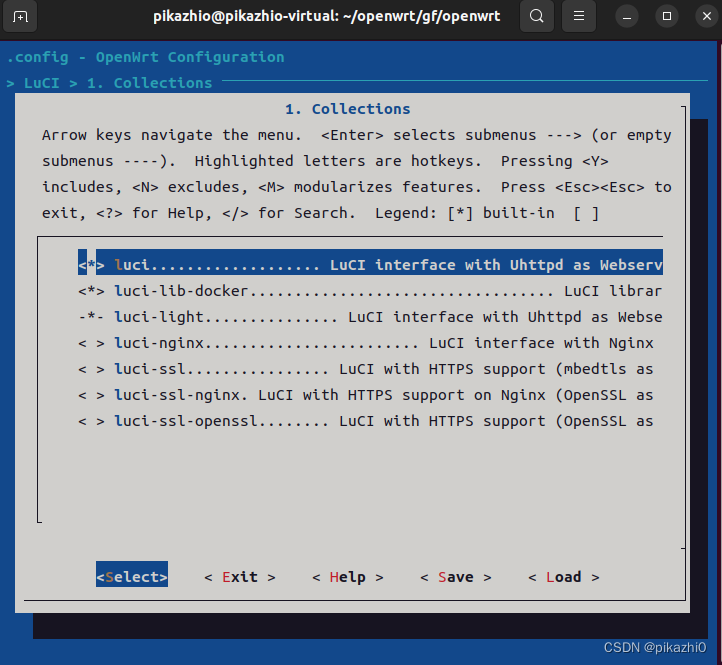Toggle luci-ssl-nginx selection marker
722x665 pixels.
[x=91, y=395]
